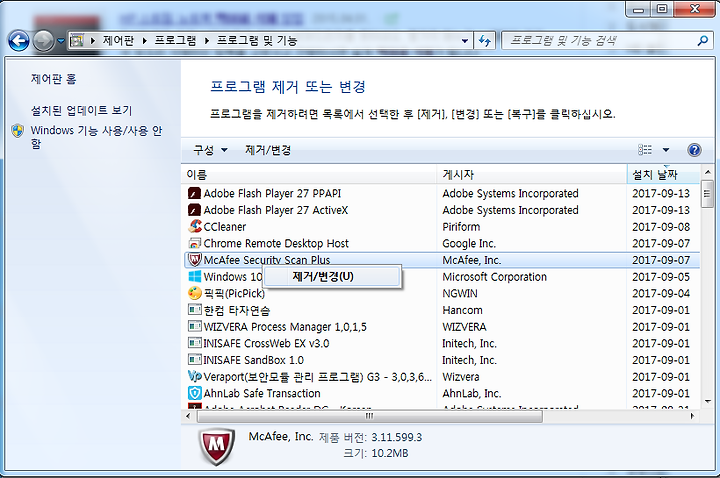This screenshot has width=720, height=478.
Task: Select the INISAFE CrossWeb EX v3.0 name
Action: point(266,343)
